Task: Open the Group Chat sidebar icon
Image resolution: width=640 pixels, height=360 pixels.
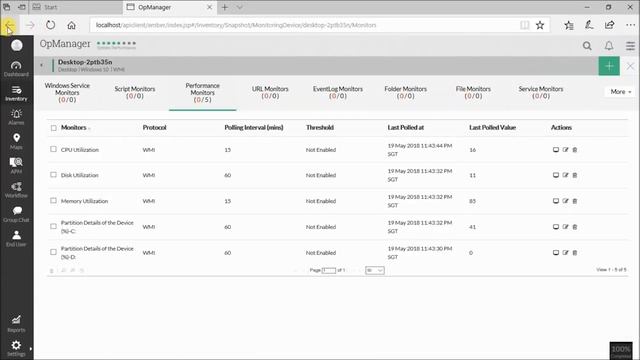Action: point(16,214)
